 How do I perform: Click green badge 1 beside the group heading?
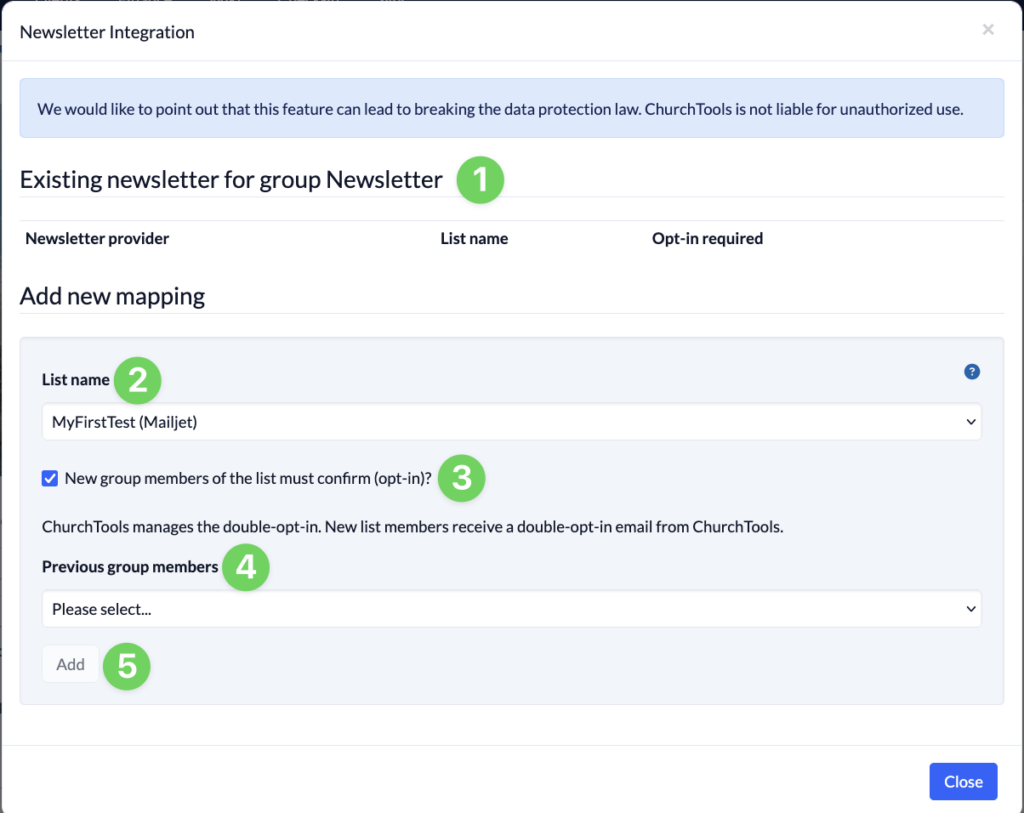pyautogui.click(x=480, y=180)
